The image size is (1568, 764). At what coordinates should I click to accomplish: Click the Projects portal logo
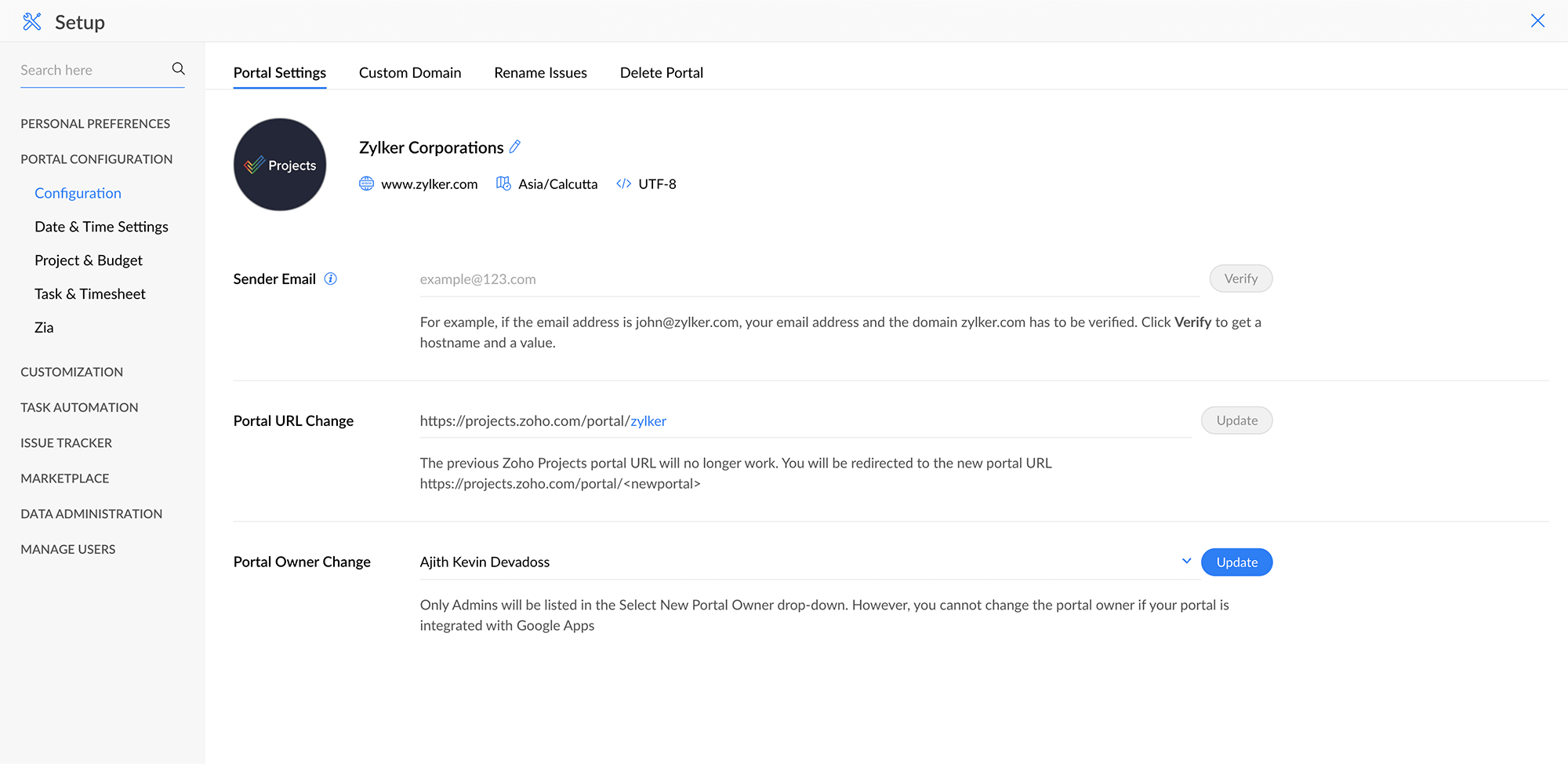pos(280,165)
